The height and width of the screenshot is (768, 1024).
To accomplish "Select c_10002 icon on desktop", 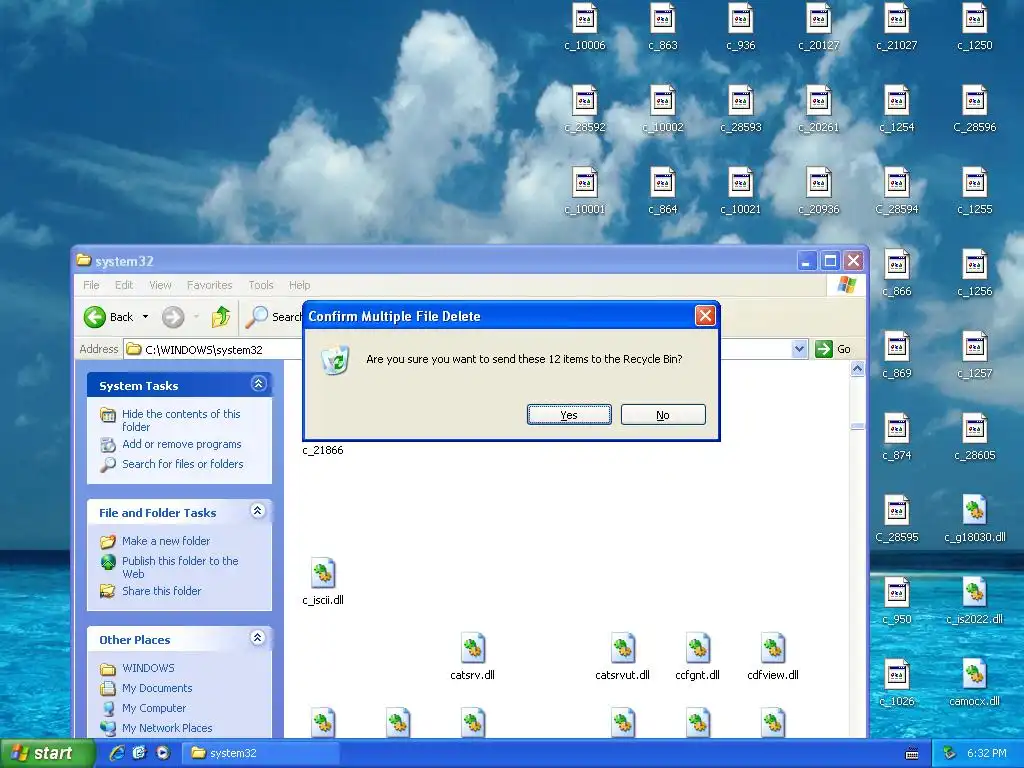I will pyautogui.click(x=663, y=101).
